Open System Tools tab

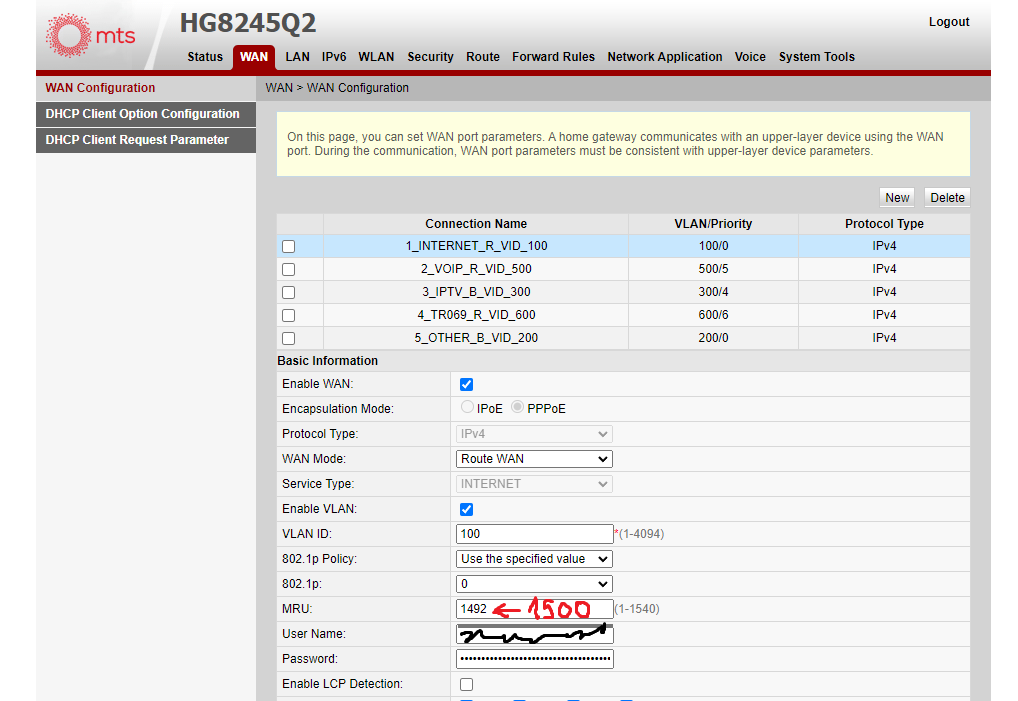click(x=817, y=56)
